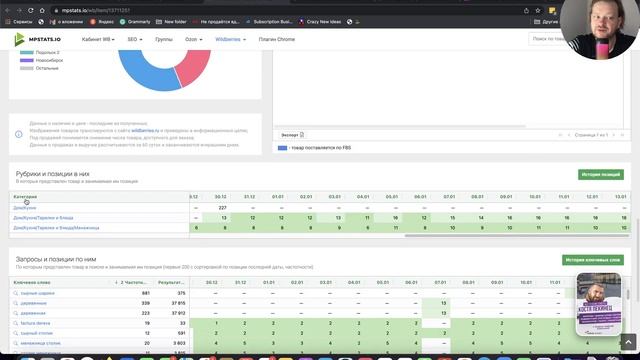Click the 'Страница 1 из 1' pager text
This screenshot has width=640, height=360.
[x=591, y=135]
